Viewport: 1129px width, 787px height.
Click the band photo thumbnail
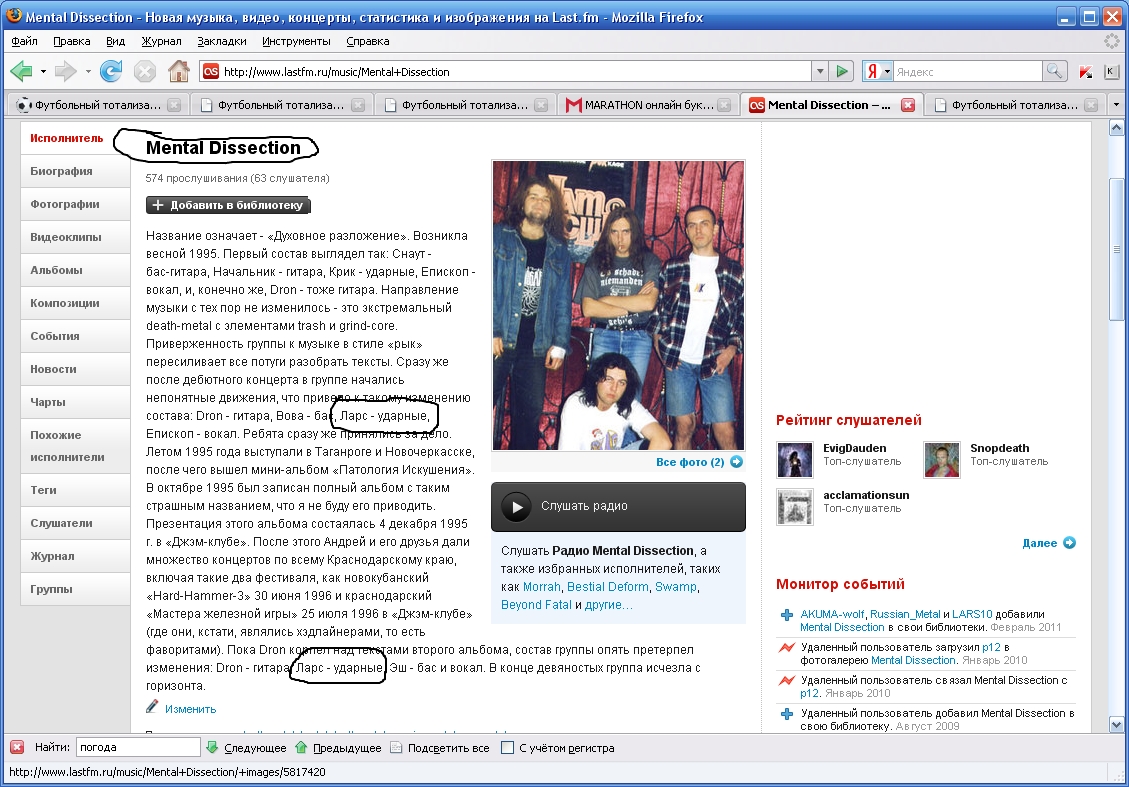pos(619,305)
